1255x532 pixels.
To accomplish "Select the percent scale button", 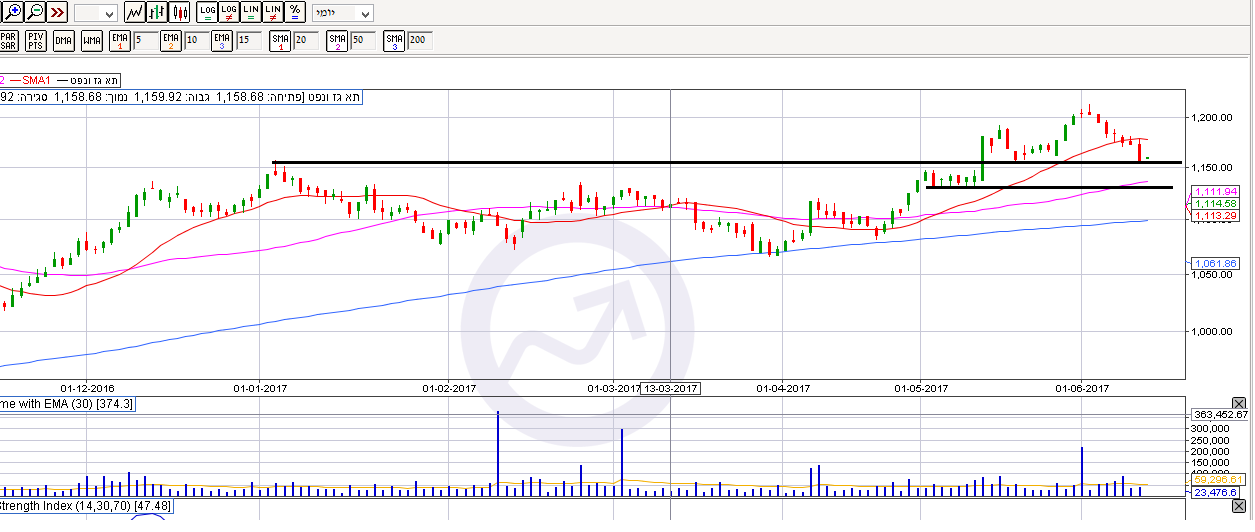I will [x=295, y=13].
